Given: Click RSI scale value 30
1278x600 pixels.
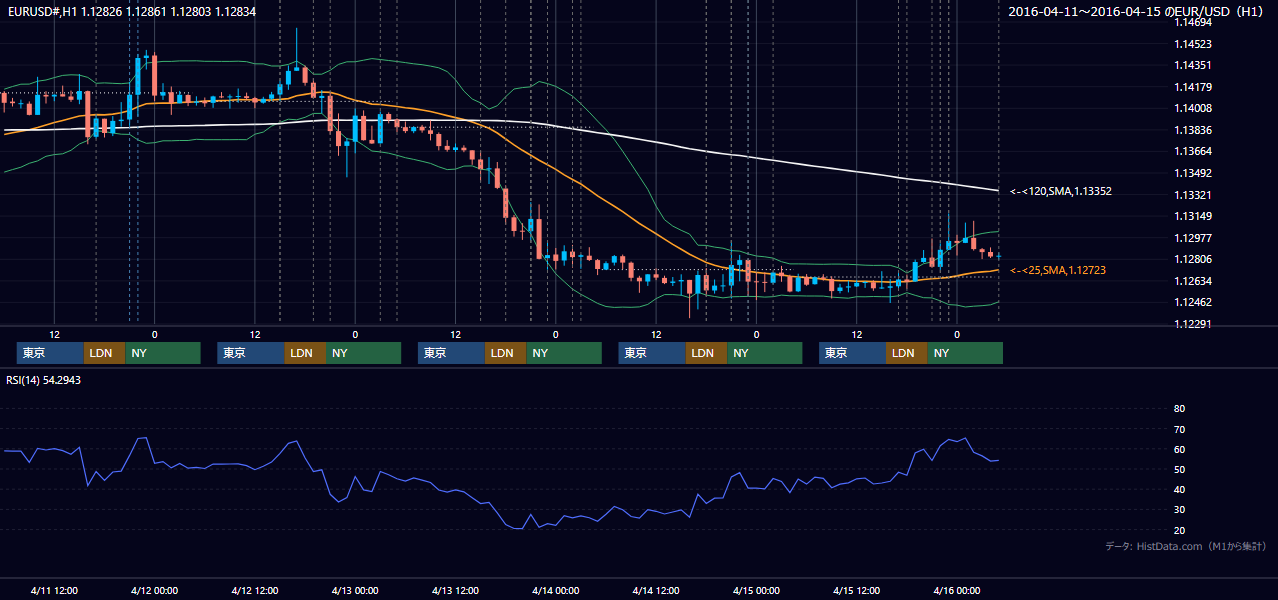Looking at the screenshot, I should (1179, 510).
